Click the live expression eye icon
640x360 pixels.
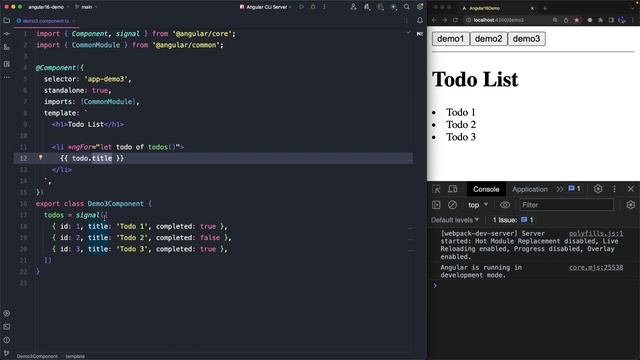[x=505, y=205]
